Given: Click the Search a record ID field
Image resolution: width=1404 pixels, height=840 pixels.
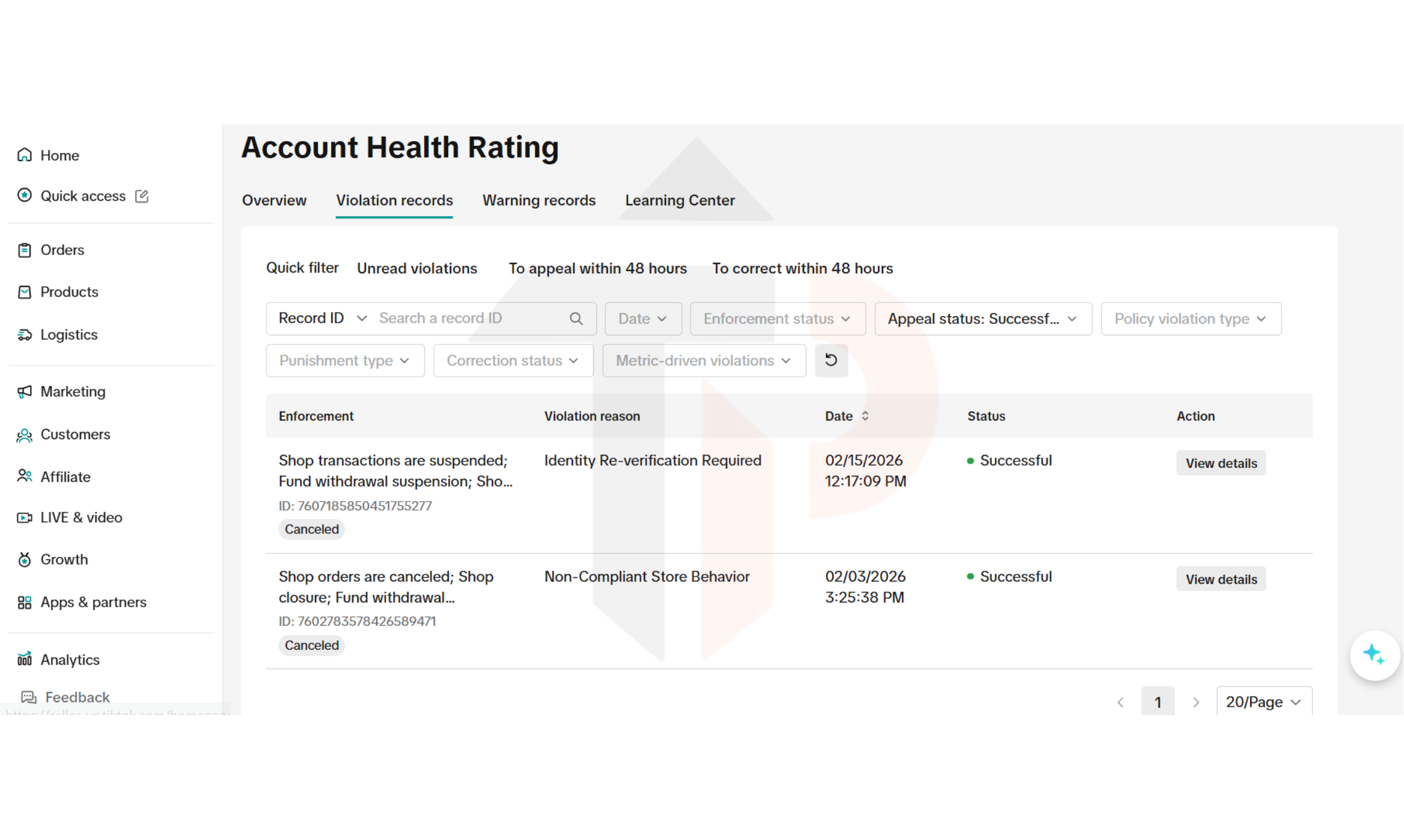Looking at the screenshot, I should tap(468, 319).
